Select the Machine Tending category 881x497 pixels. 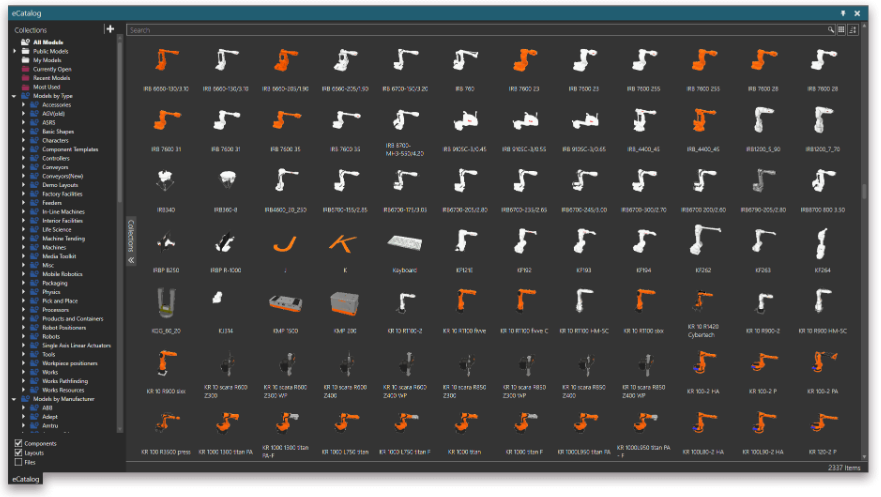pyautogui.click(x=63, y=239)
